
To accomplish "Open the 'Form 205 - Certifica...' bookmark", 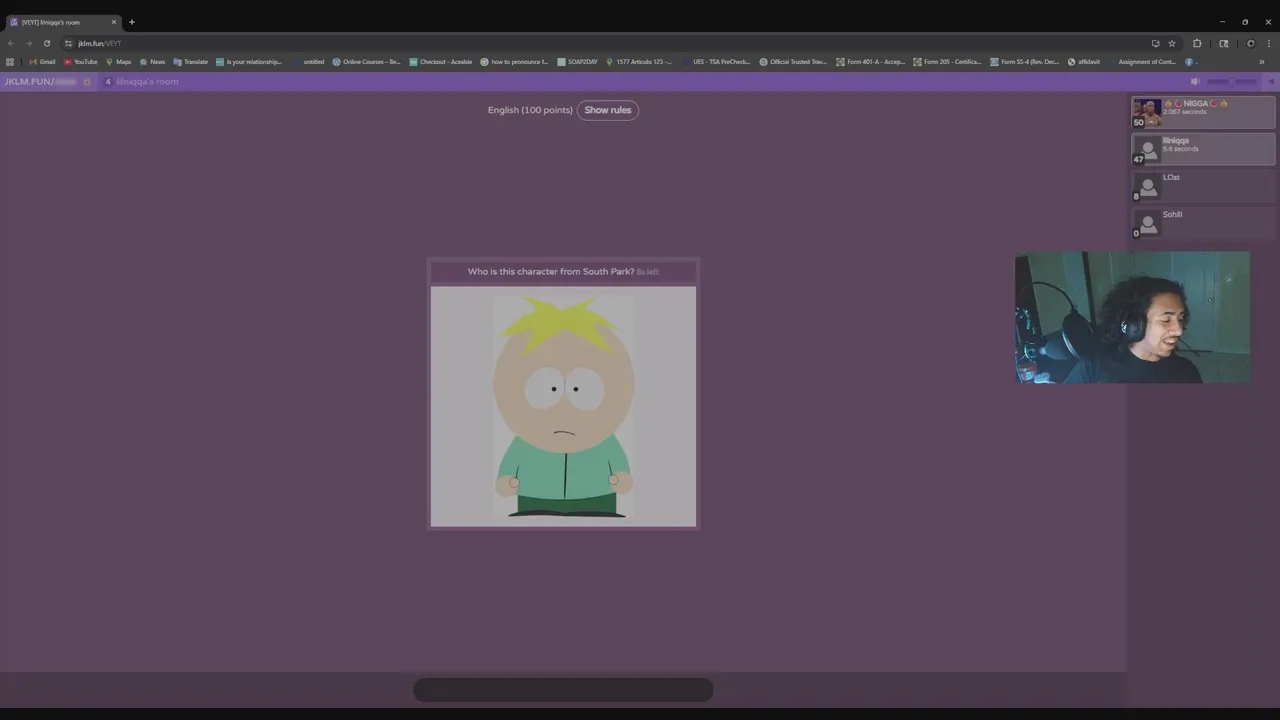I will point(947,62).
